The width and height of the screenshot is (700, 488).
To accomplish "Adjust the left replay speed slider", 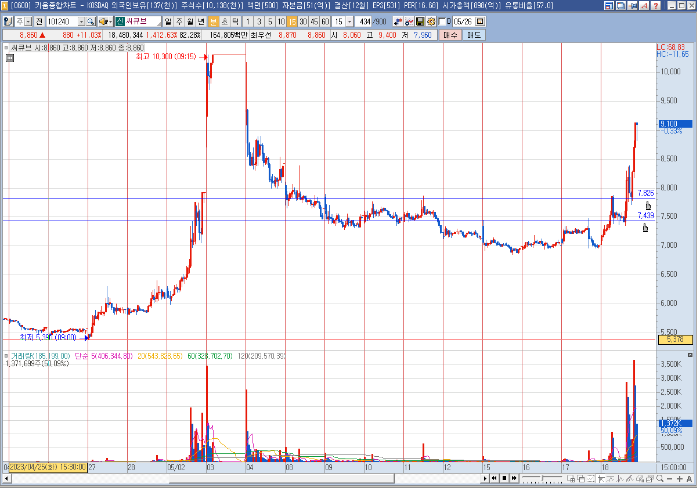I will tap(531, 479).
